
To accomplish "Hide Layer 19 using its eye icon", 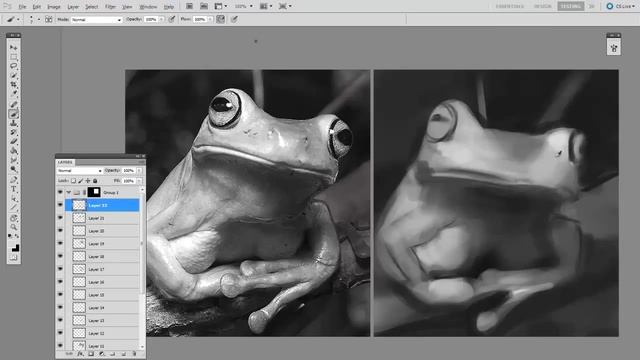I will 60,243.
